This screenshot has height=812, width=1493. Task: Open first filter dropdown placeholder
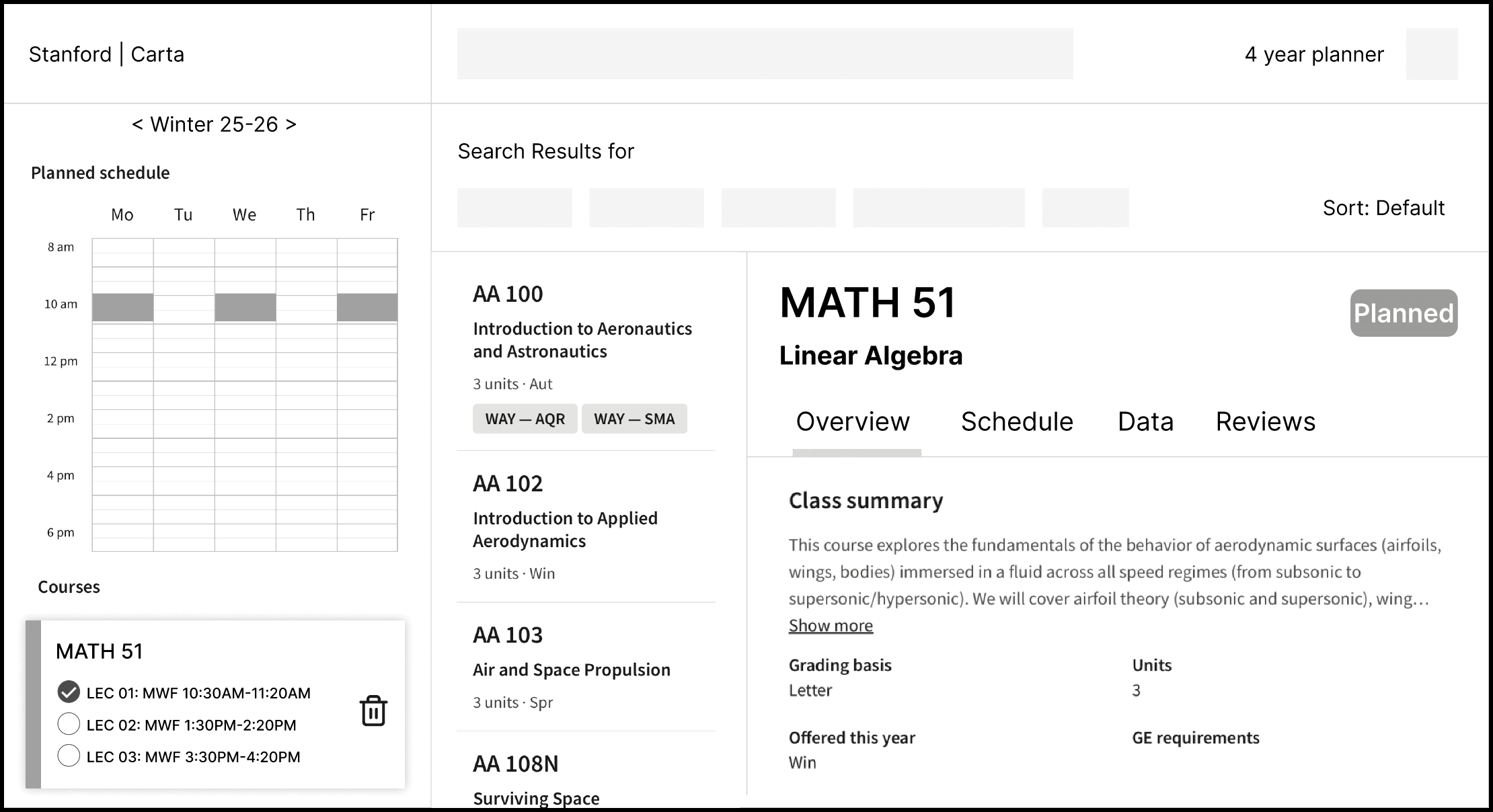pyautogui.click(x=514, y=208)
